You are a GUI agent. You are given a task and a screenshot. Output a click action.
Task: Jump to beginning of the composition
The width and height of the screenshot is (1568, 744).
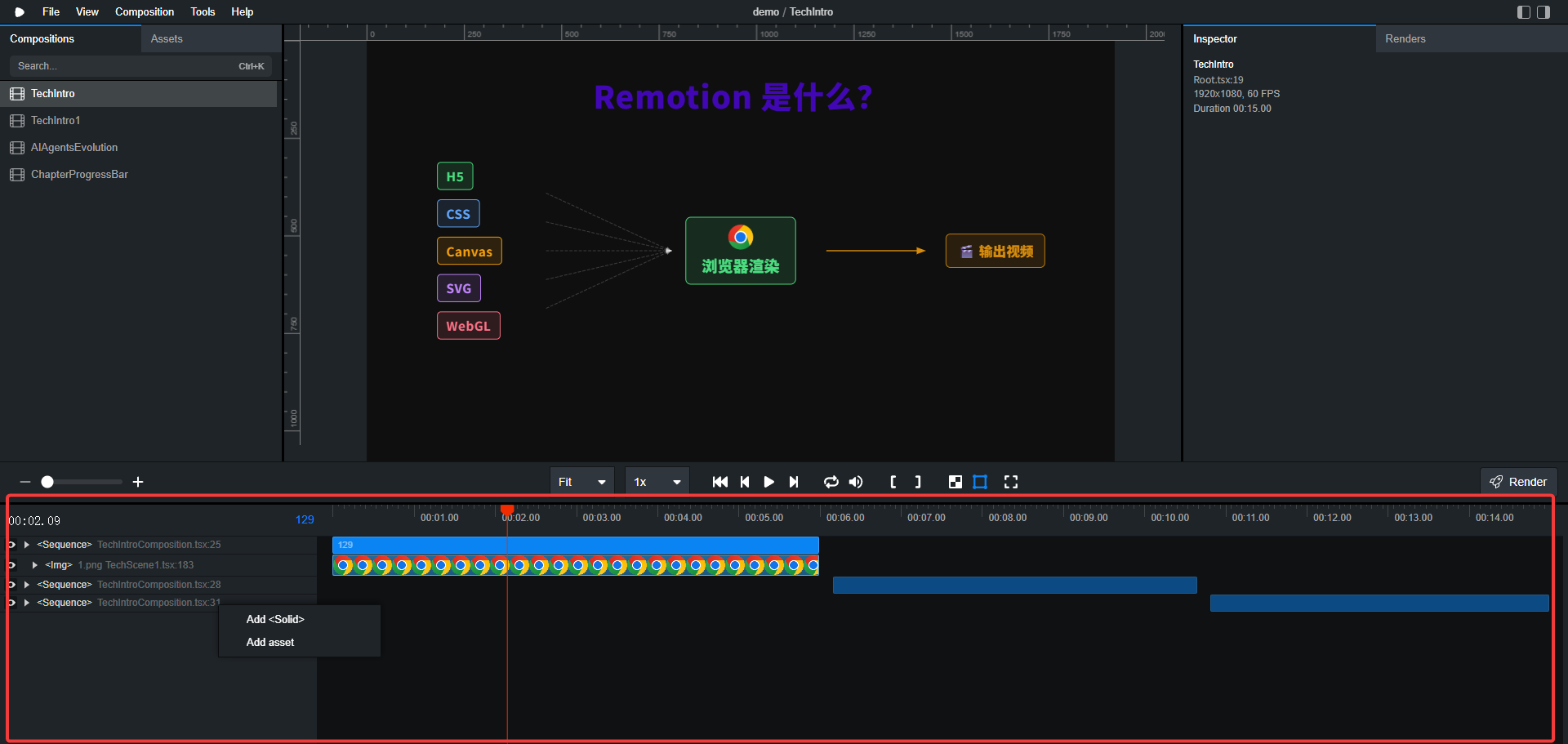[x=719, y=482]
